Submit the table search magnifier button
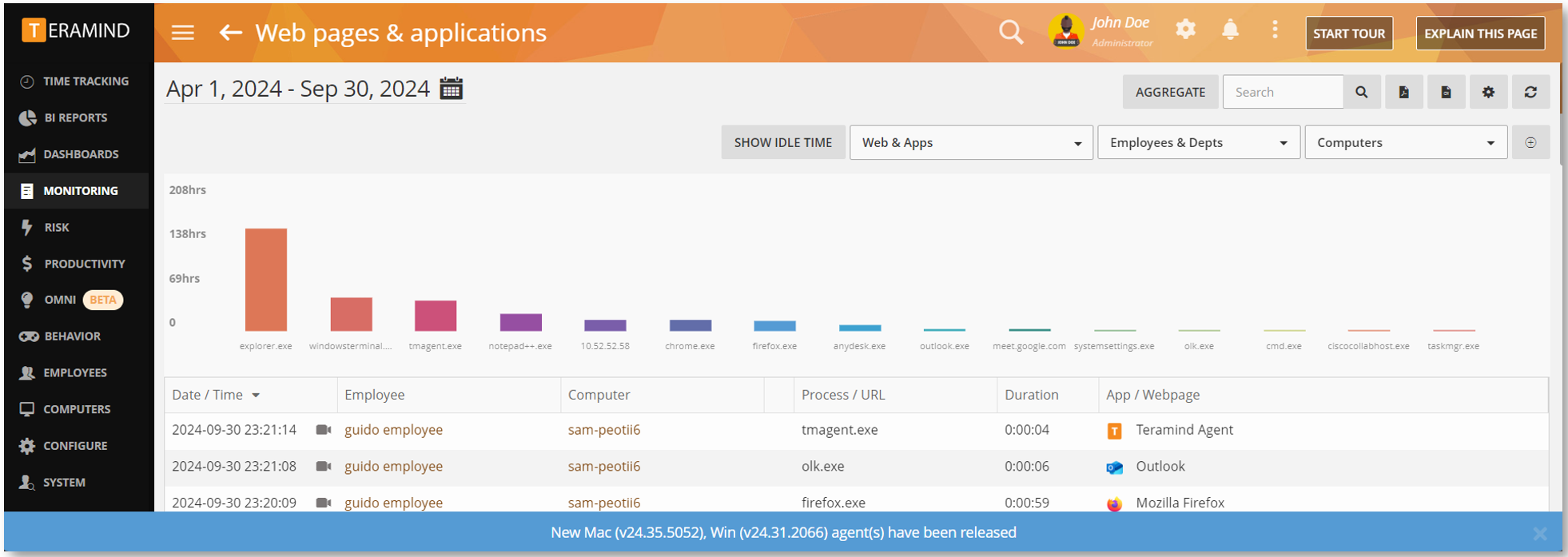Viewport: 1568px width, 557px height. [x=1362, y=92]
